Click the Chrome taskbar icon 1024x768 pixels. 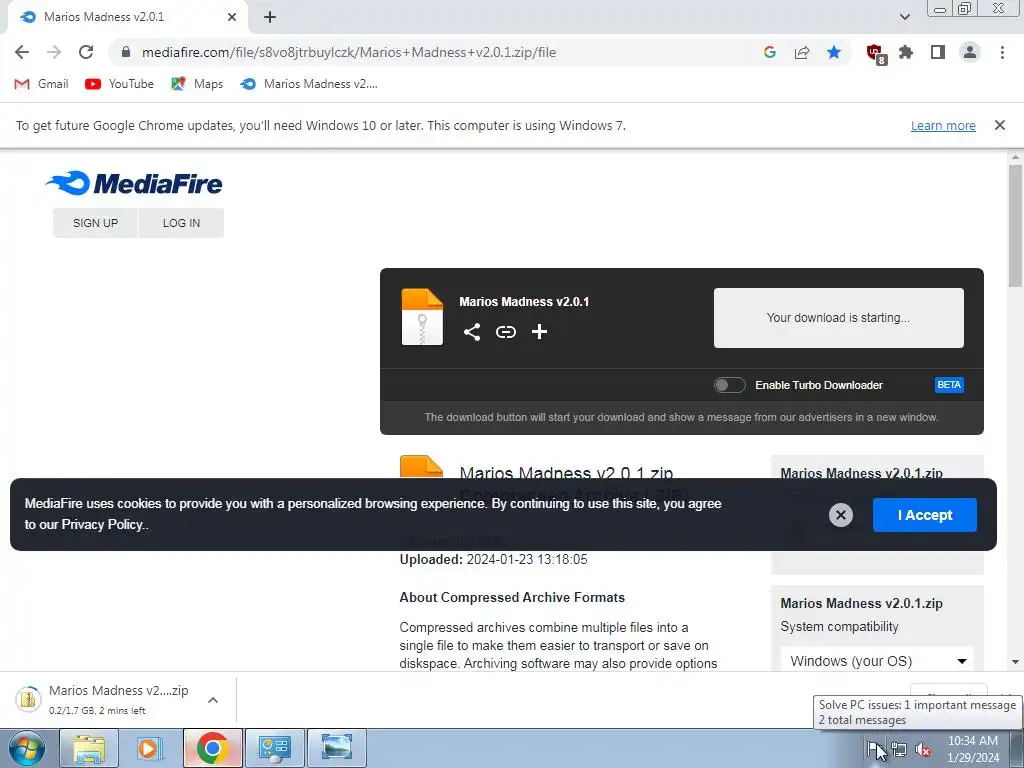coord(212,748)
